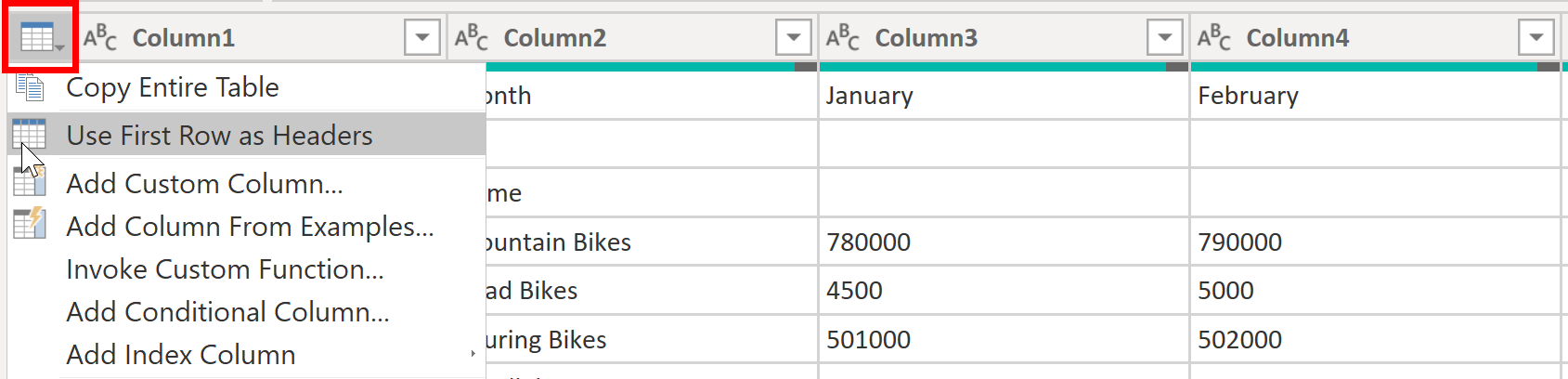Click the Use First Row as Headers icon

click(x=29, y=135)
